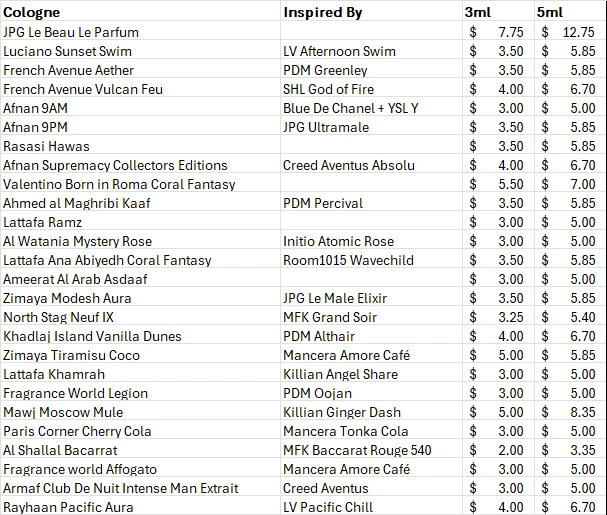Select the LV Afternoon Swim cell
Screen dimensions: 607x515
click(372, 51)
